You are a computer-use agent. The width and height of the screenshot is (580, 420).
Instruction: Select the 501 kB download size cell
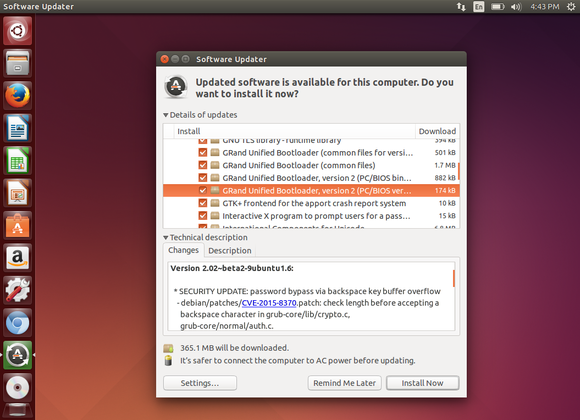pos(445,153)
